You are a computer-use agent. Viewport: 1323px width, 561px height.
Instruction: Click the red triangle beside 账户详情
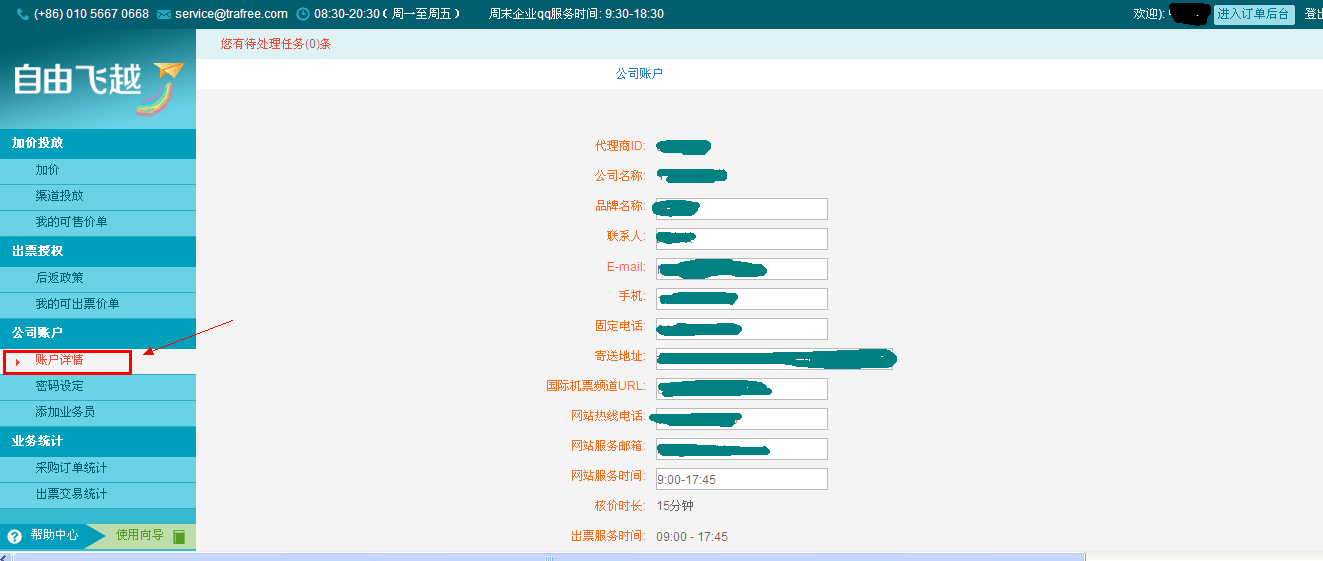pos(18,361)
